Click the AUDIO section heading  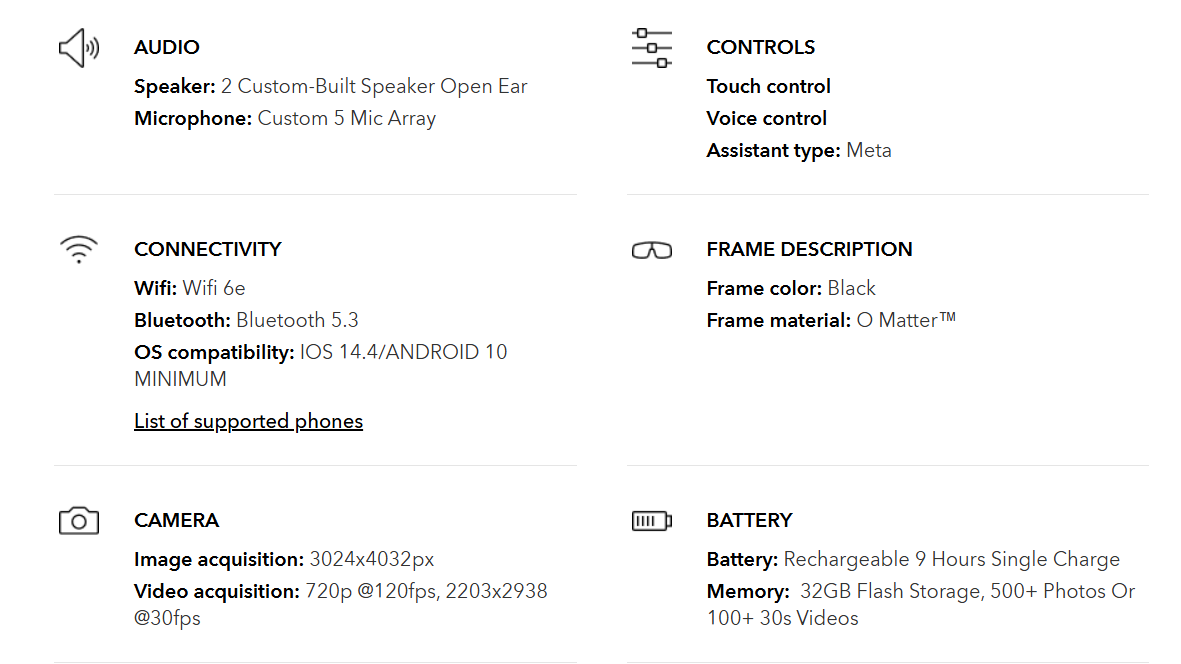(167, 47)
